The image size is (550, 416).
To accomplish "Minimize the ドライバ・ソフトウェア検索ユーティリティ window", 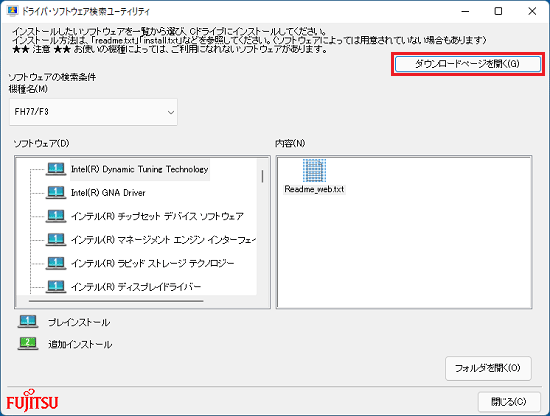I will tap(465, 11).
